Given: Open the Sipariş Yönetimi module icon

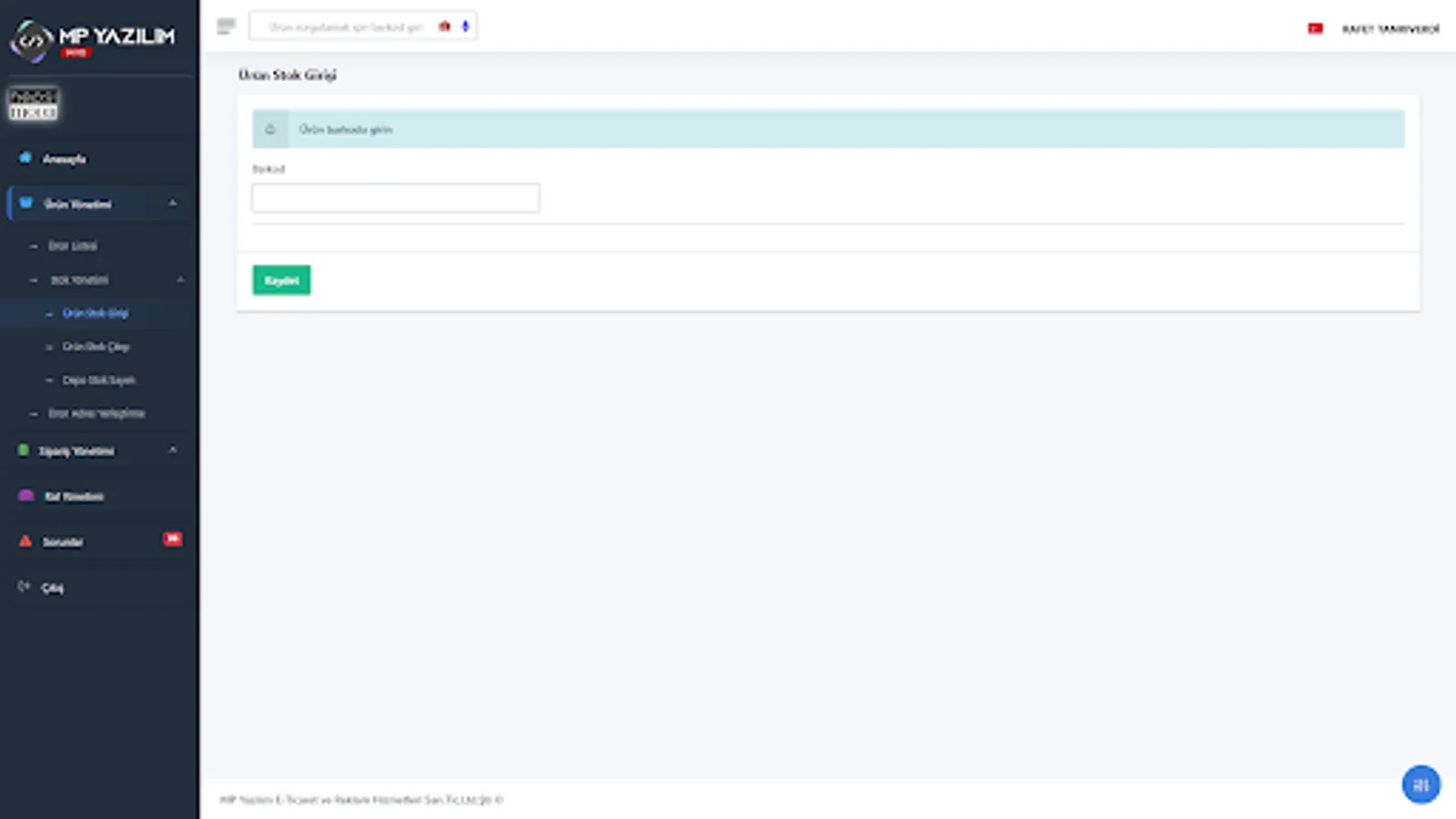Looking at the screenshot, I should (24, 450).
